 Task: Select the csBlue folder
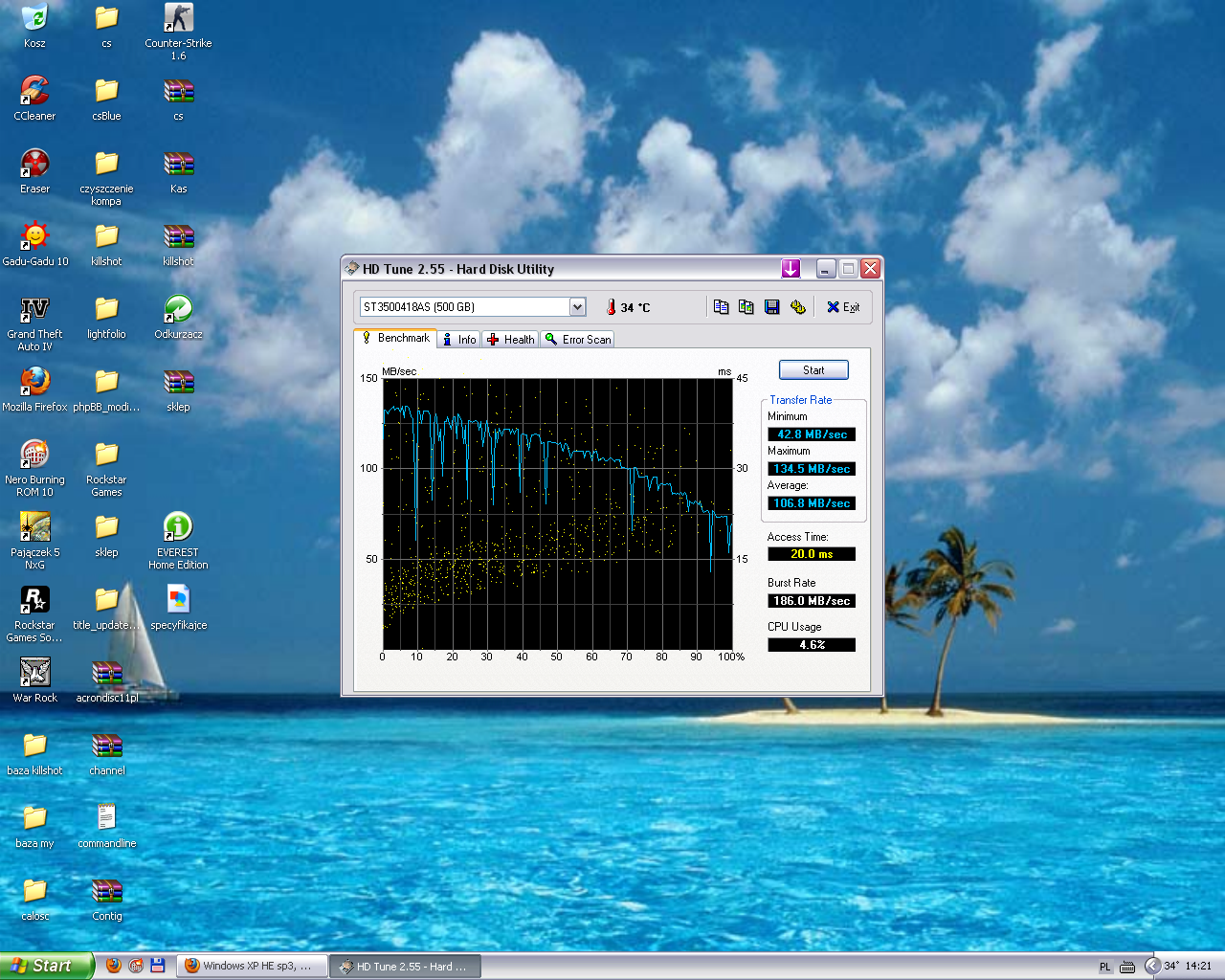(106, 99)
